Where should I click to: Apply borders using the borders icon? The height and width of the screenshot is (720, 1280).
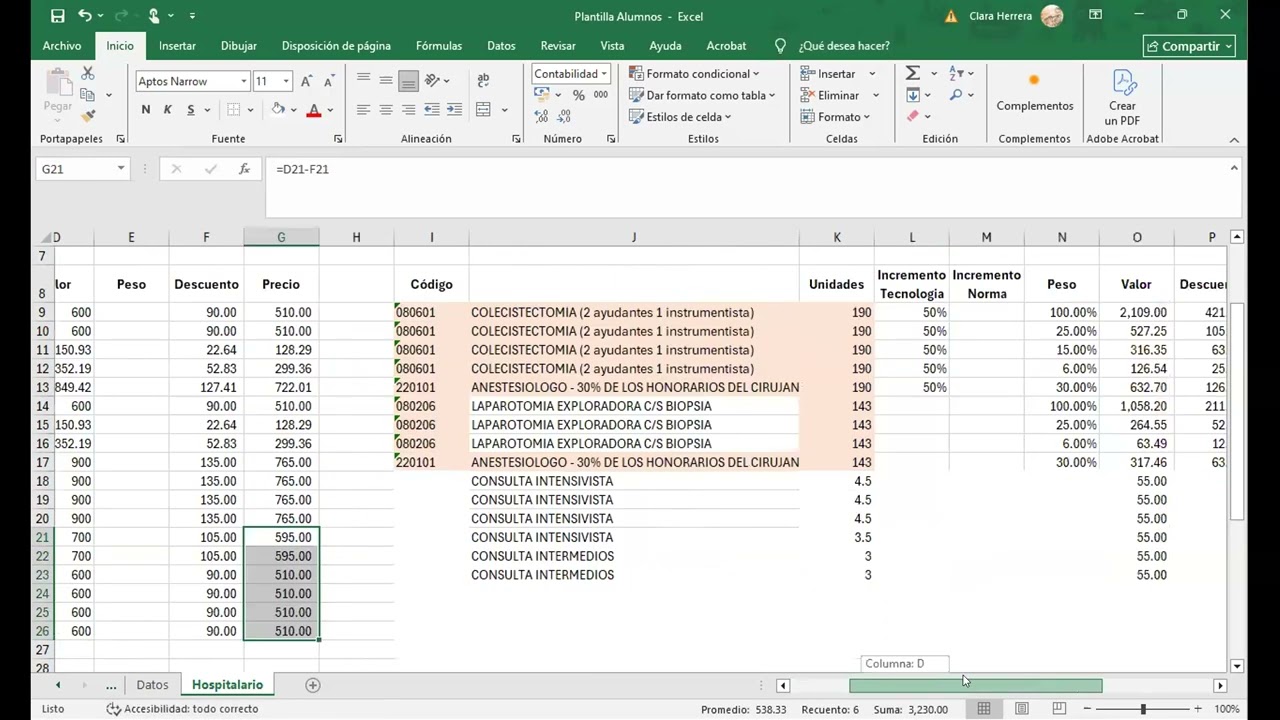point(233,110)
